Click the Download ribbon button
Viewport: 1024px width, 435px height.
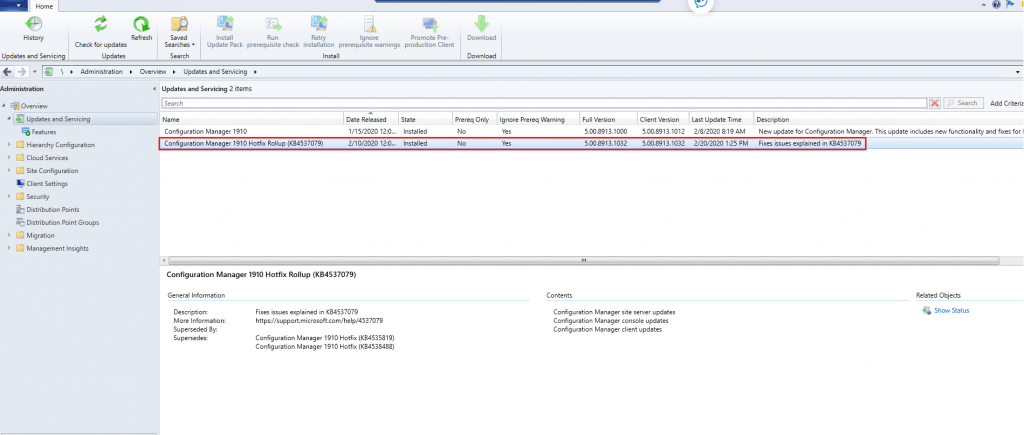(x=481, y=29)
